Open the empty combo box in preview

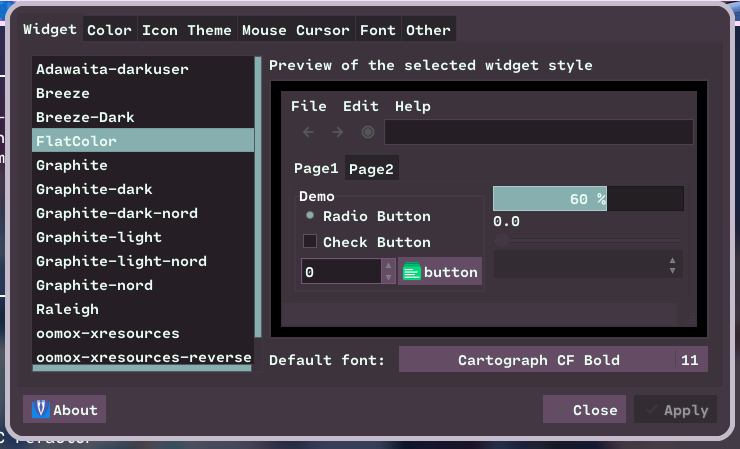[x=588, y=264]
